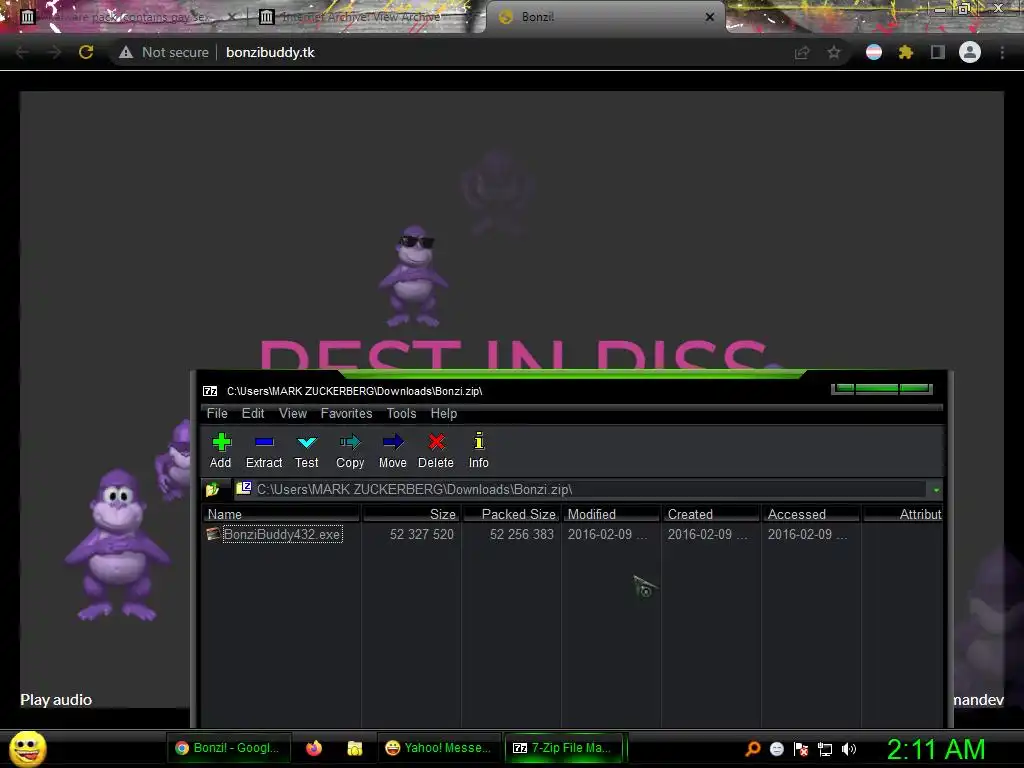Expand the 7-Zip address path dropdown
This screenshot has width=1024, height=768.
click(936, 490)
